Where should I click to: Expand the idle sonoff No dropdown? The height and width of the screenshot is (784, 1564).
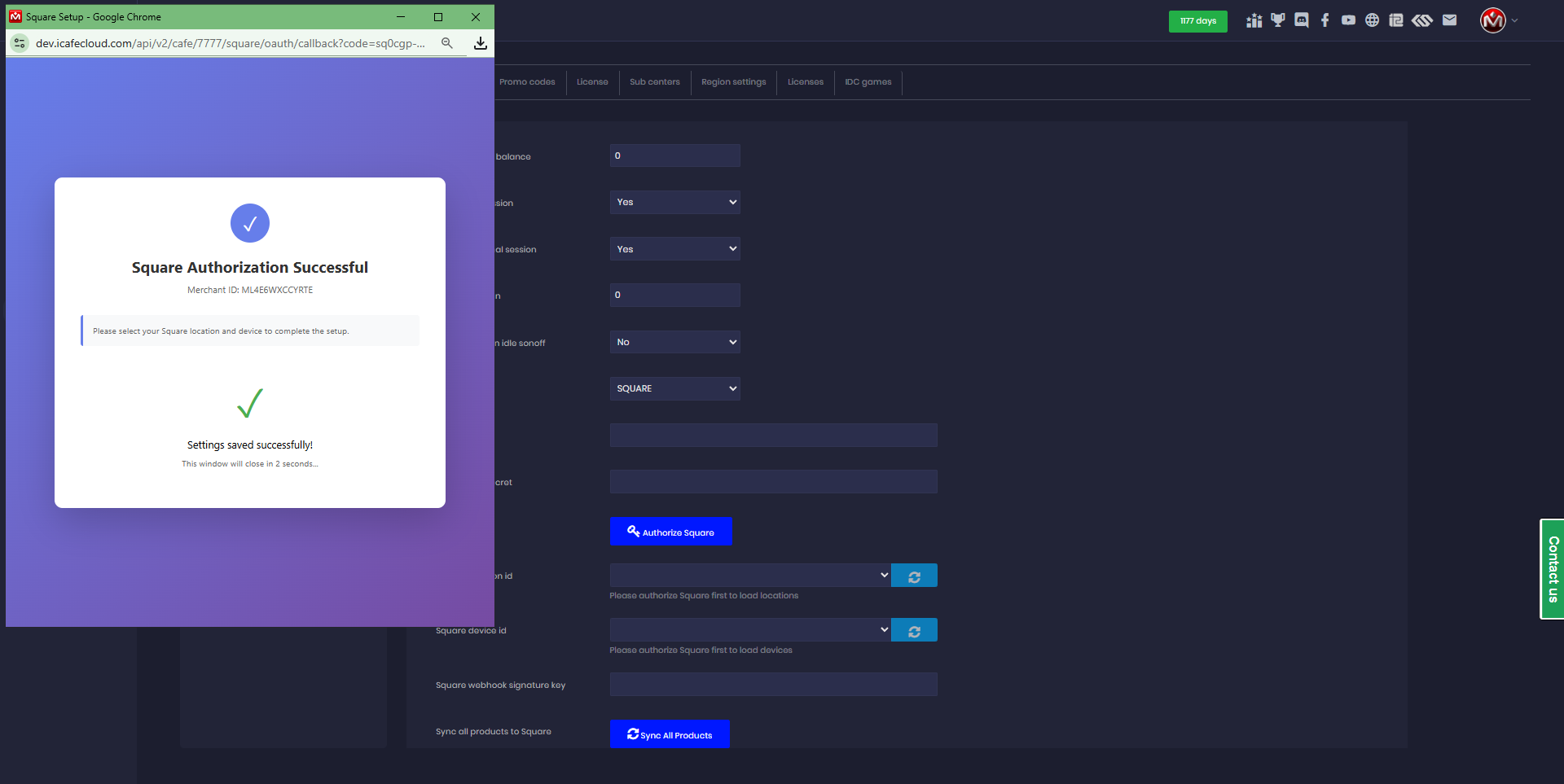674,342
